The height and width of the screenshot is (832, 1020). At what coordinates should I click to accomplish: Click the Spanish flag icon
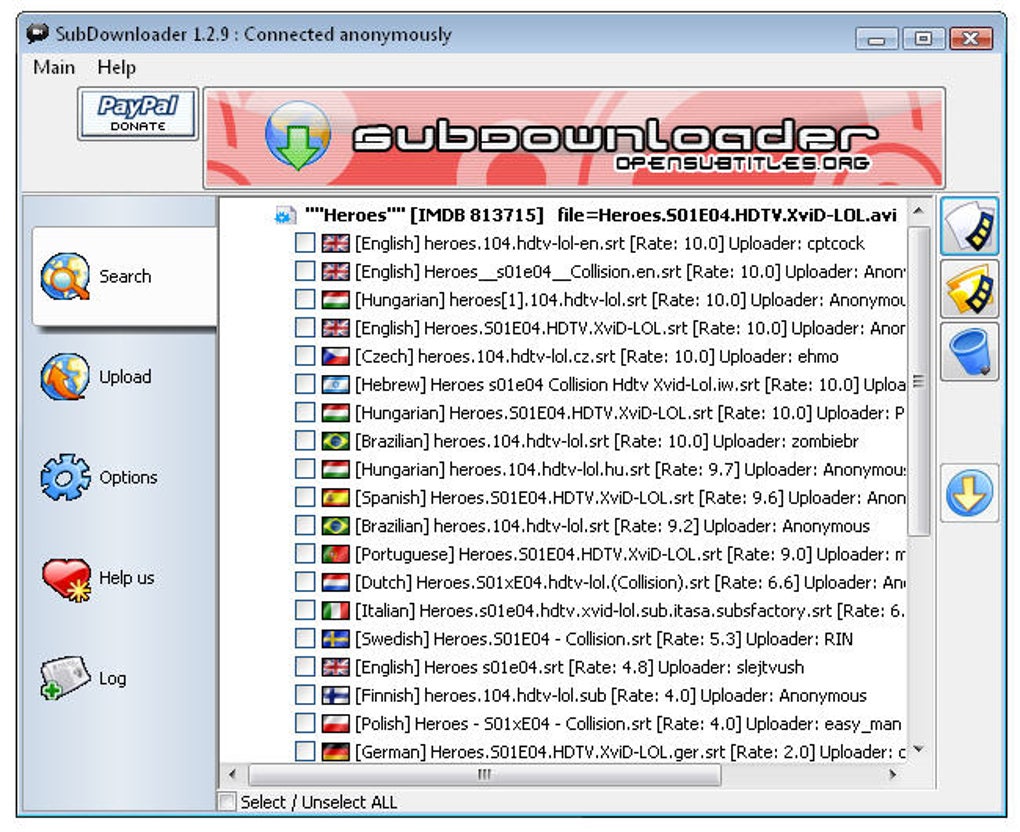coord(336,498)
